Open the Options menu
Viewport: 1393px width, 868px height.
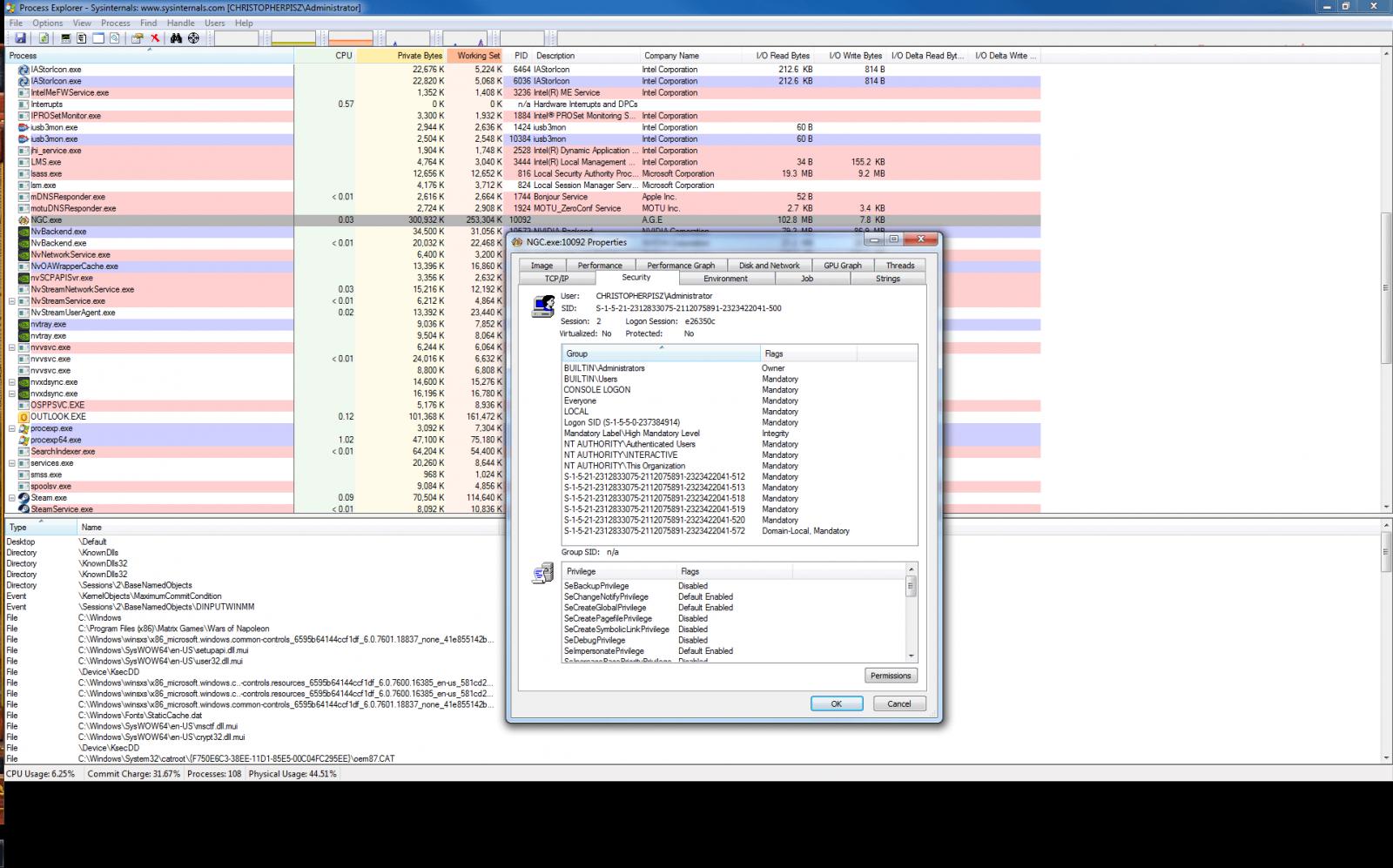tap(48, 23)
